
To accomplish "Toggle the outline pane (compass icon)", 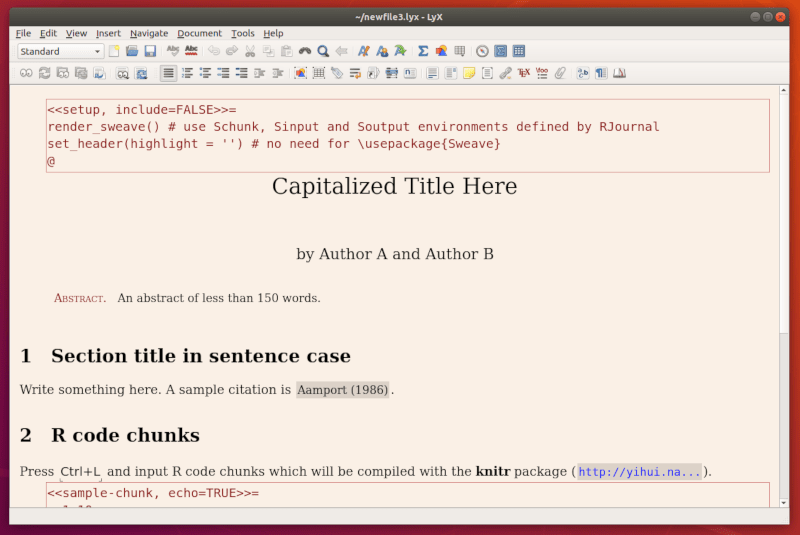I will pyautogui.click(x=482, y=51).
